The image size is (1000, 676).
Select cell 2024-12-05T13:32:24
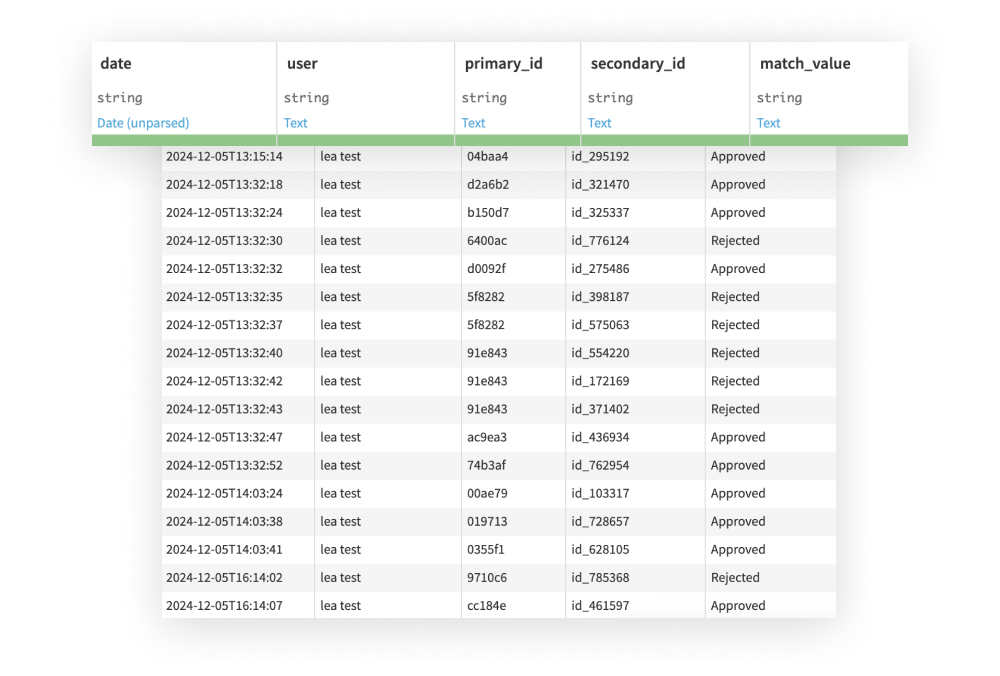224,213
